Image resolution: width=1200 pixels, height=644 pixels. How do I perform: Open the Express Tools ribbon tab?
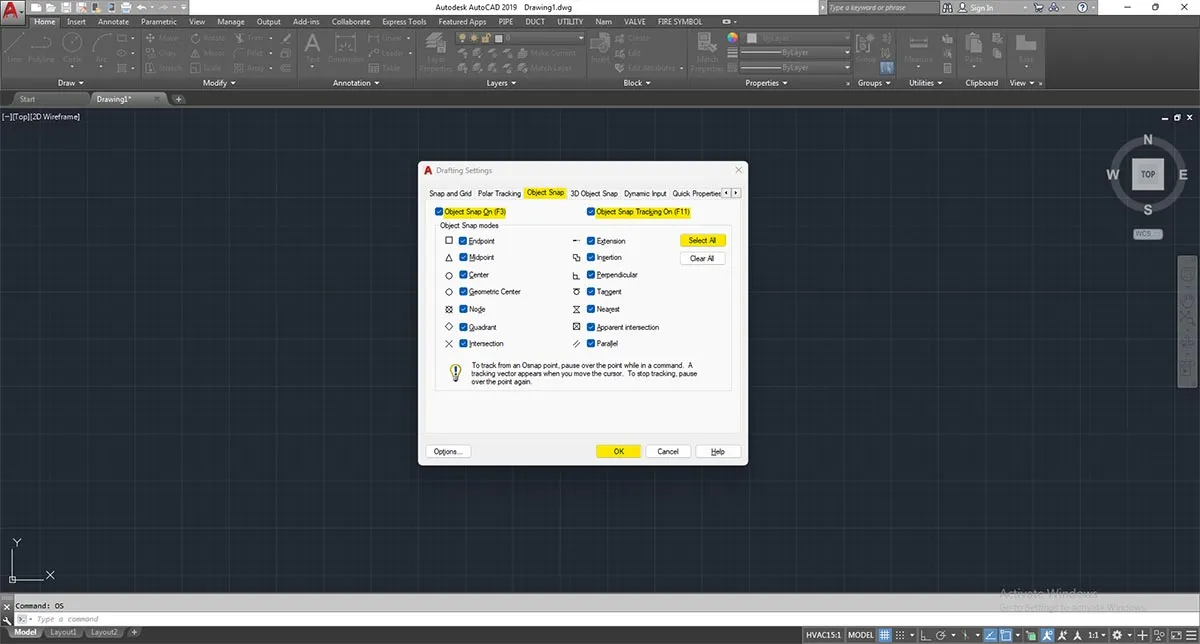tap(403, 21)
